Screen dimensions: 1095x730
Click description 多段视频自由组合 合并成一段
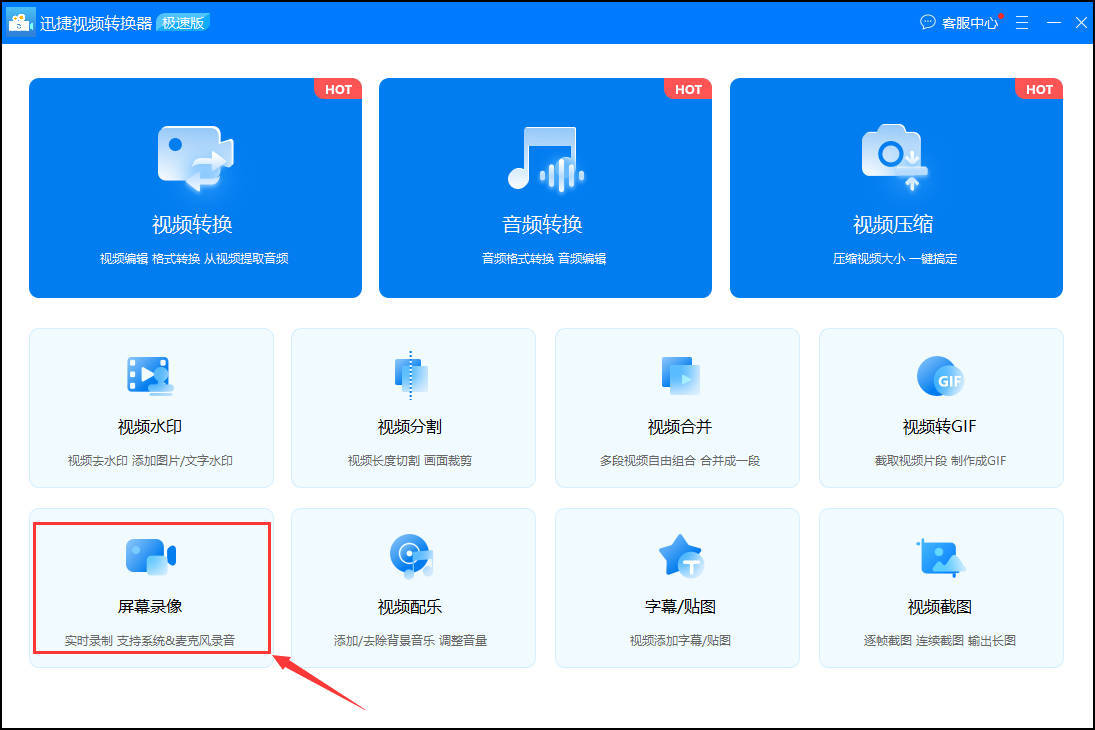click(679, 460)
